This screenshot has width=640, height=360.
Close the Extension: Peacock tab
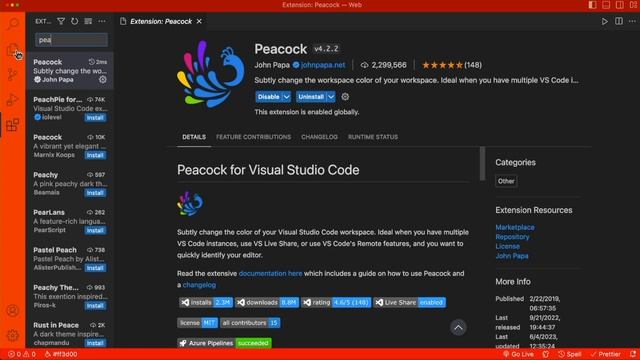[199, 21]
